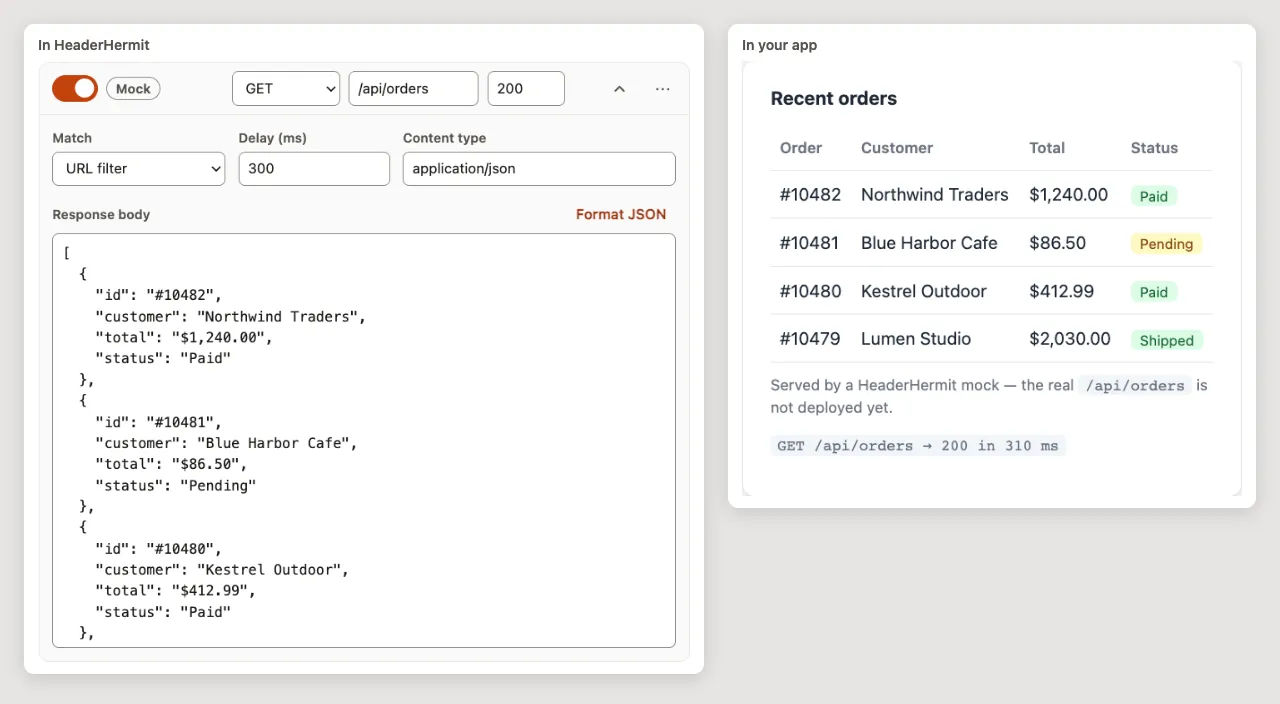Click the /api/orders code snippet in note
1280x704 pixels.
1135,386
